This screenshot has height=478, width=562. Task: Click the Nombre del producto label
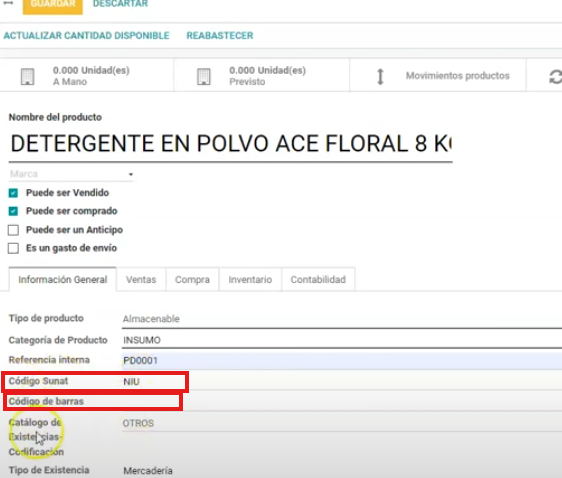coord(55,117)
